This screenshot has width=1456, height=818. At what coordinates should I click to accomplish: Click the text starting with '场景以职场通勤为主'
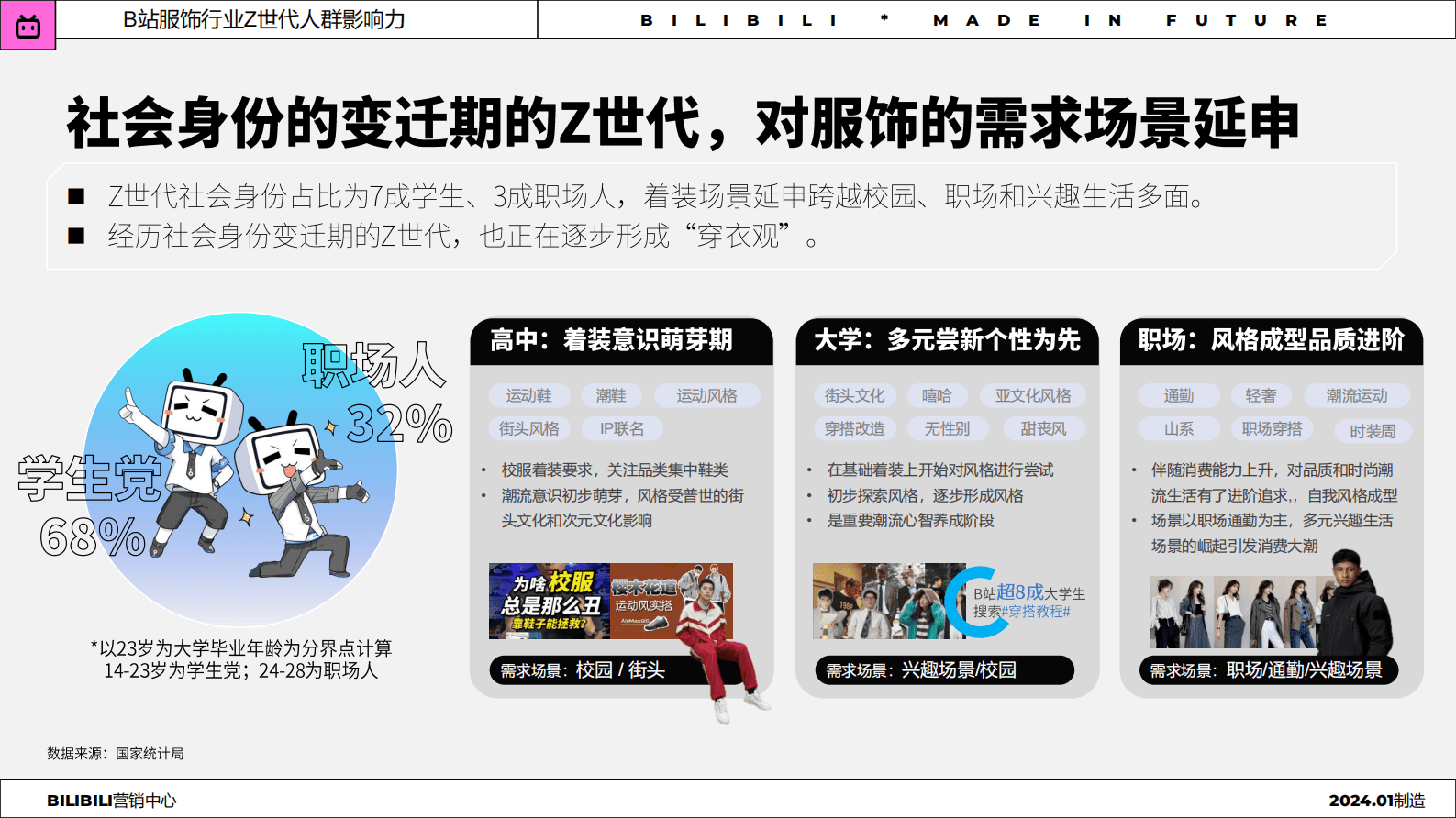[1273, 533]
